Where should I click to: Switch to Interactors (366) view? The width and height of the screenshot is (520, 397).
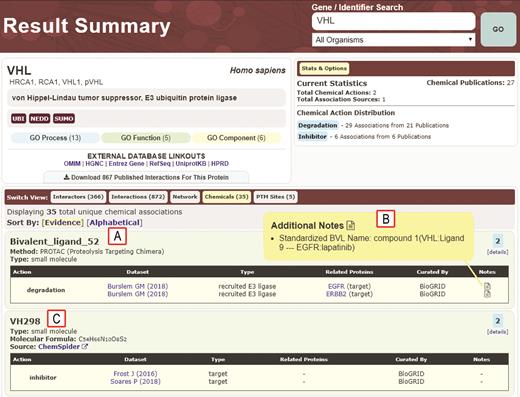pyautogui.click(x=78, y=197)
